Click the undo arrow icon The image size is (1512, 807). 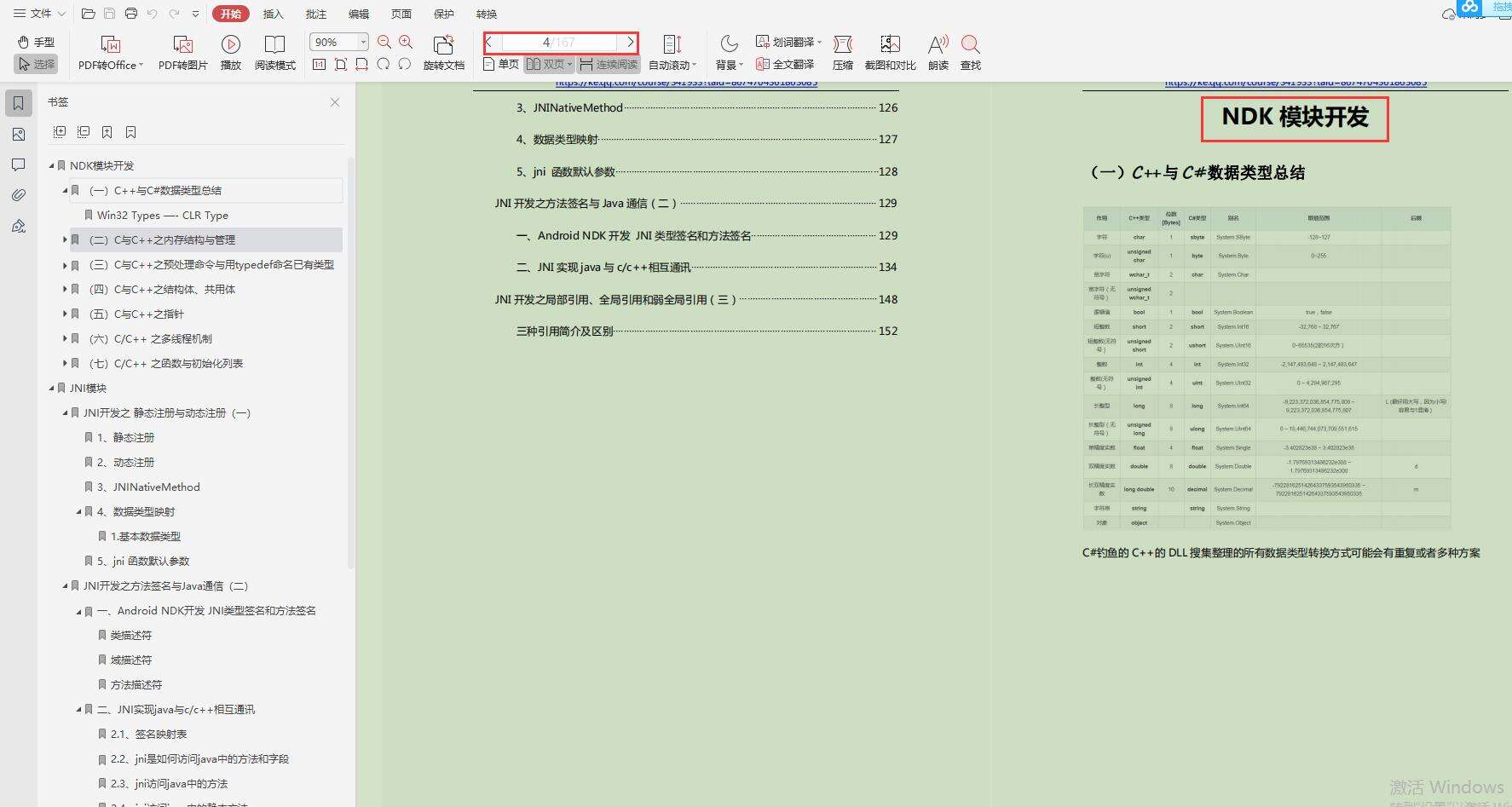pyautogui.click(x=152, y=14)
